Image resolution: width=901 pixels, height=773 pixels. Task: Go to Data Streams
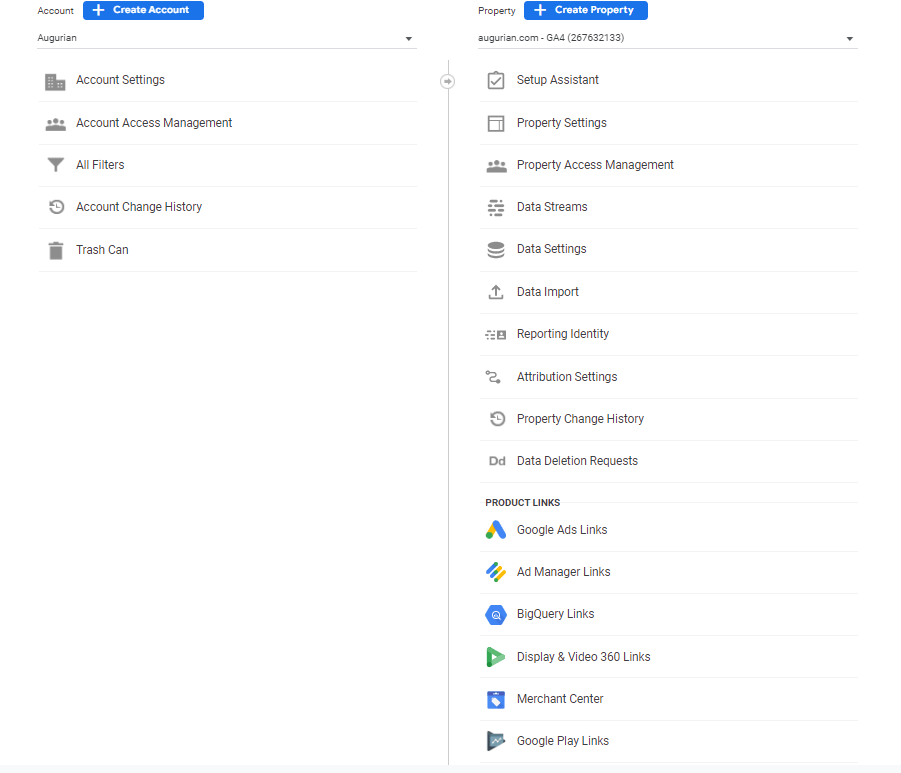pos(669,207)
